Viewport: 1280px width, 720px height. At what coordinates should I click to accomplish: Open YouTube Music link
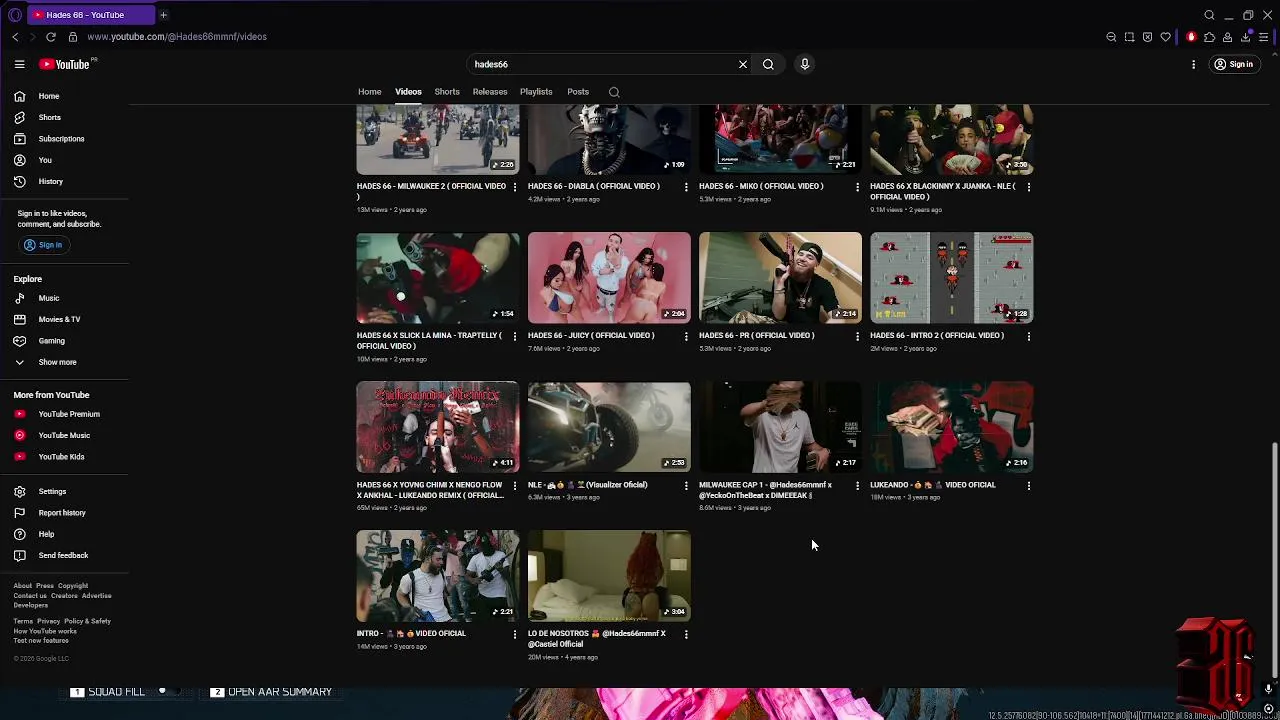click(x=65, y=435)
